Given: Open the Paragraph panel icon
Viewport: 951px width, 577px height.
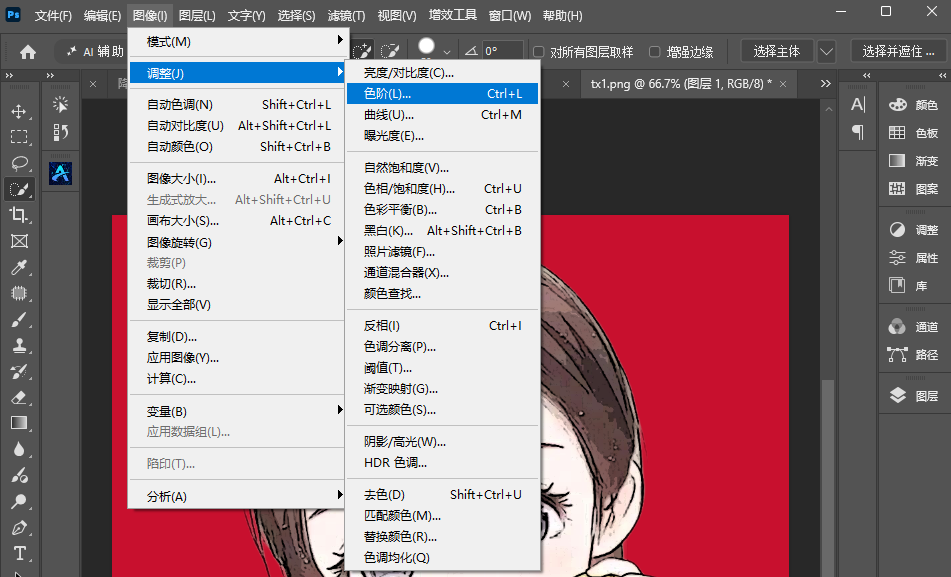Looking at the screenshot, I should 858,132.
